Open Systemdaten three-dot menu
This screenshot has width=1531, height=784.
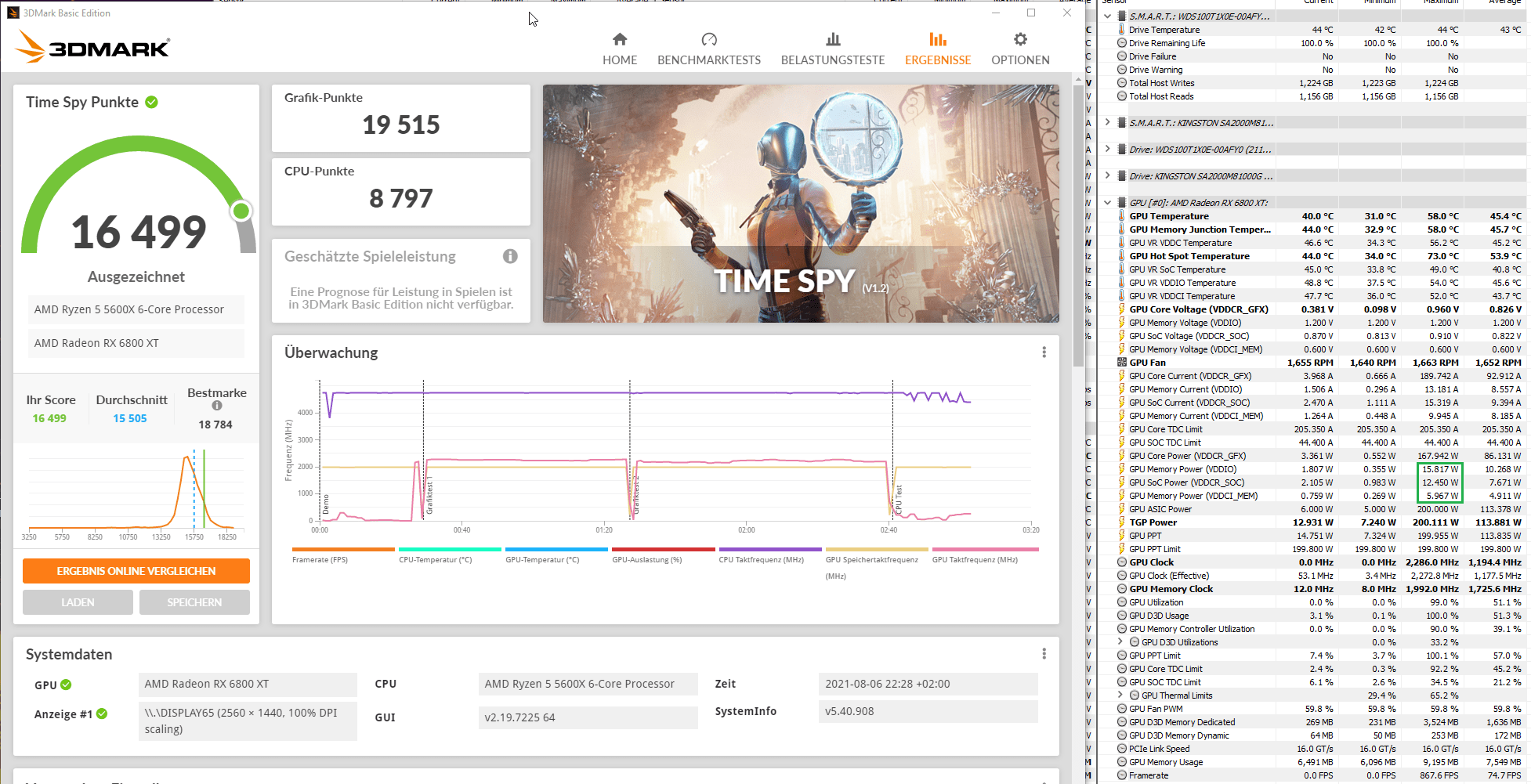coord(1044,654)
